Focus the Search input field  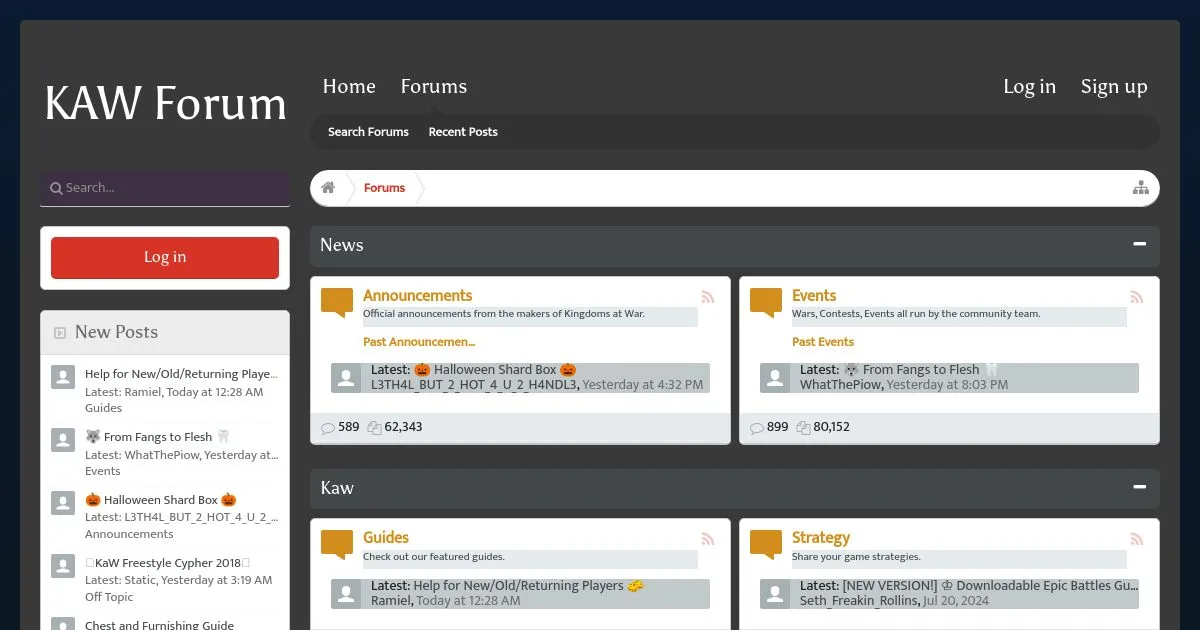point(165,188)
